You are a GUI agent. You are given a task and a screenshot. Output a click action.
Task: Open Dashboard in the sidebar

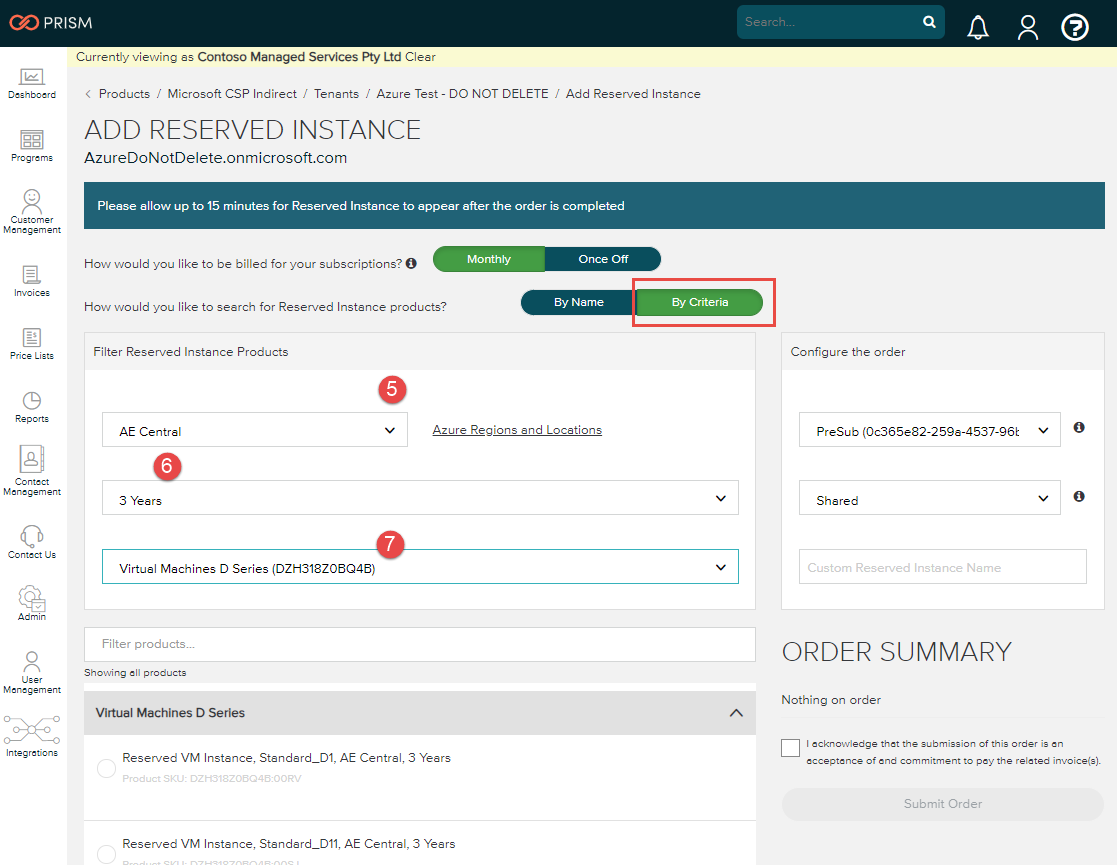pos(32,83)
